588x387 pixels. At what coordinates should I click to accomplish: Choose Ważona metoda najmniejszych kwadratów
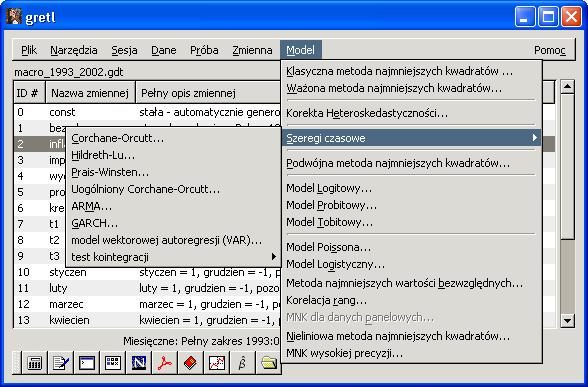pyautogui.click(x=411, y=88)
